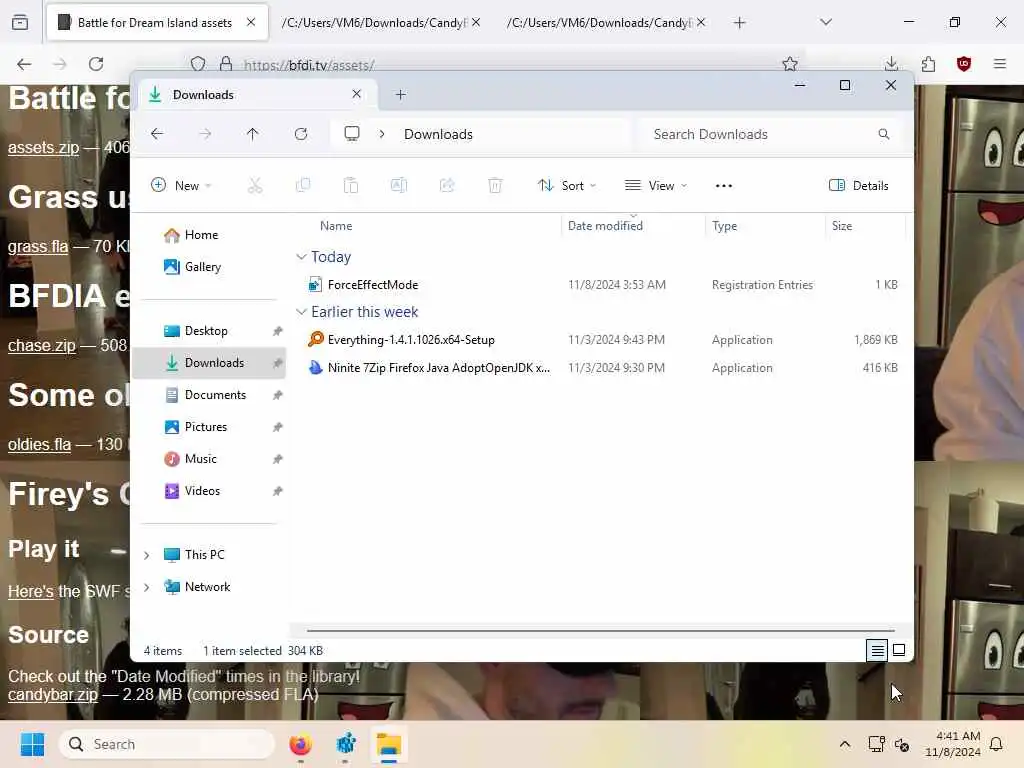The image size is (1024, 768).
Task: Click the assets.zip link
Action: click(43, 148)
